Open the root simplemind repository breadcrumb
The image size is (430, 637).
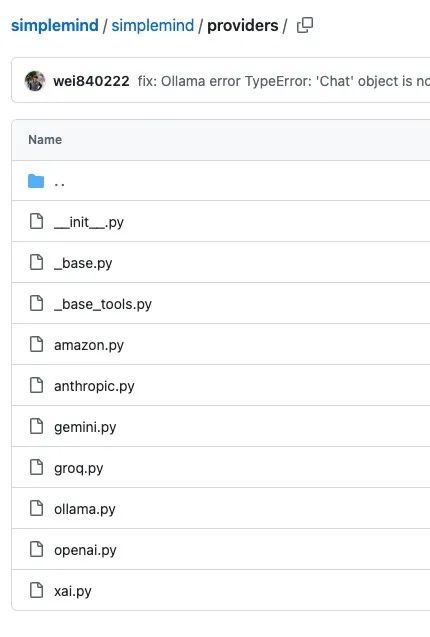click(x=55, y=25)
